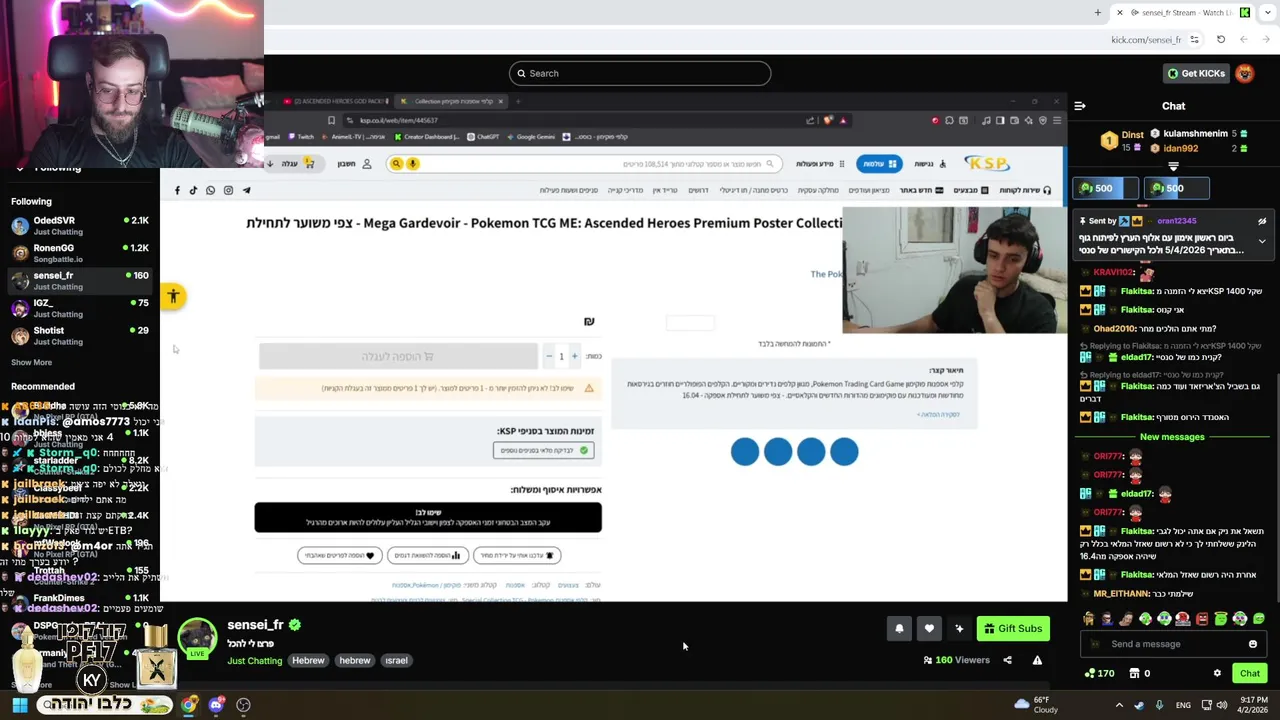Turn on stream notifications with the bell icon
Image resolution: width=1280 pixels, height=720 pixels.
coord(899,628)
